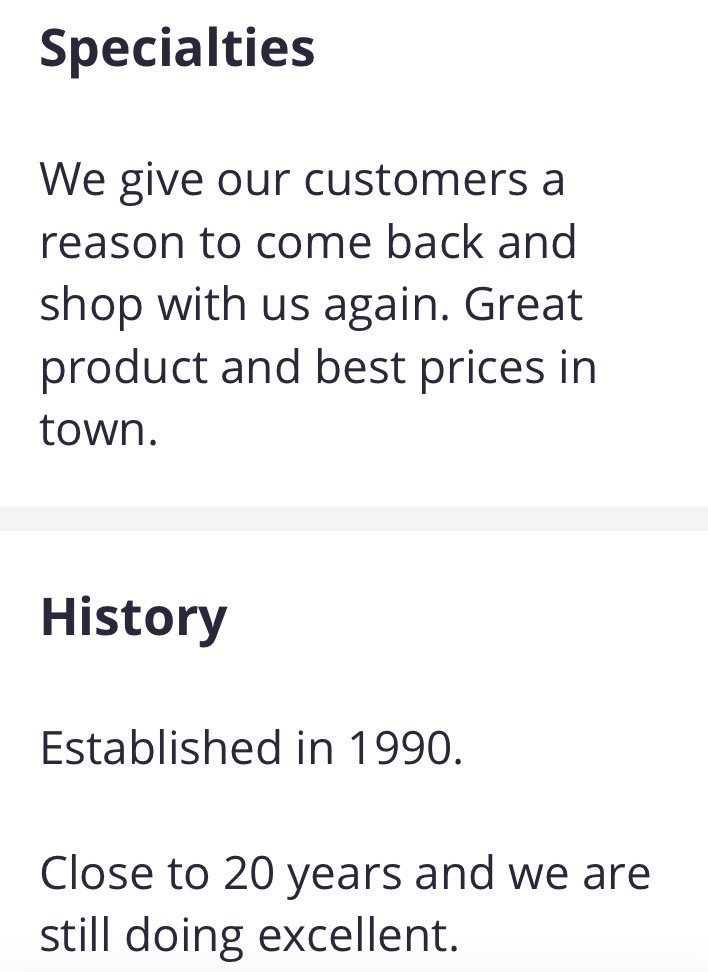The height and width of the screenshot is (972, 708).
Task: Click the gray divider between the sections
Action: click(354, 518)
